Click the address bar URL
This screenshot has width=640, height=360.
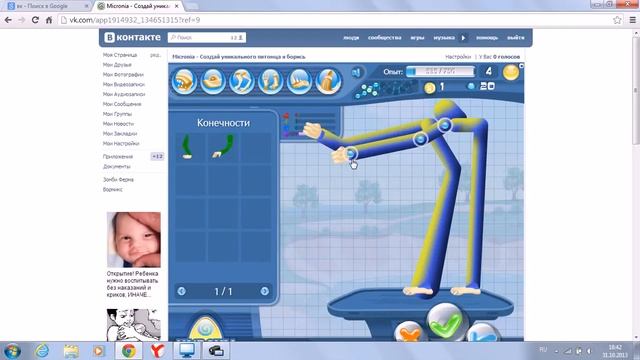135,20
